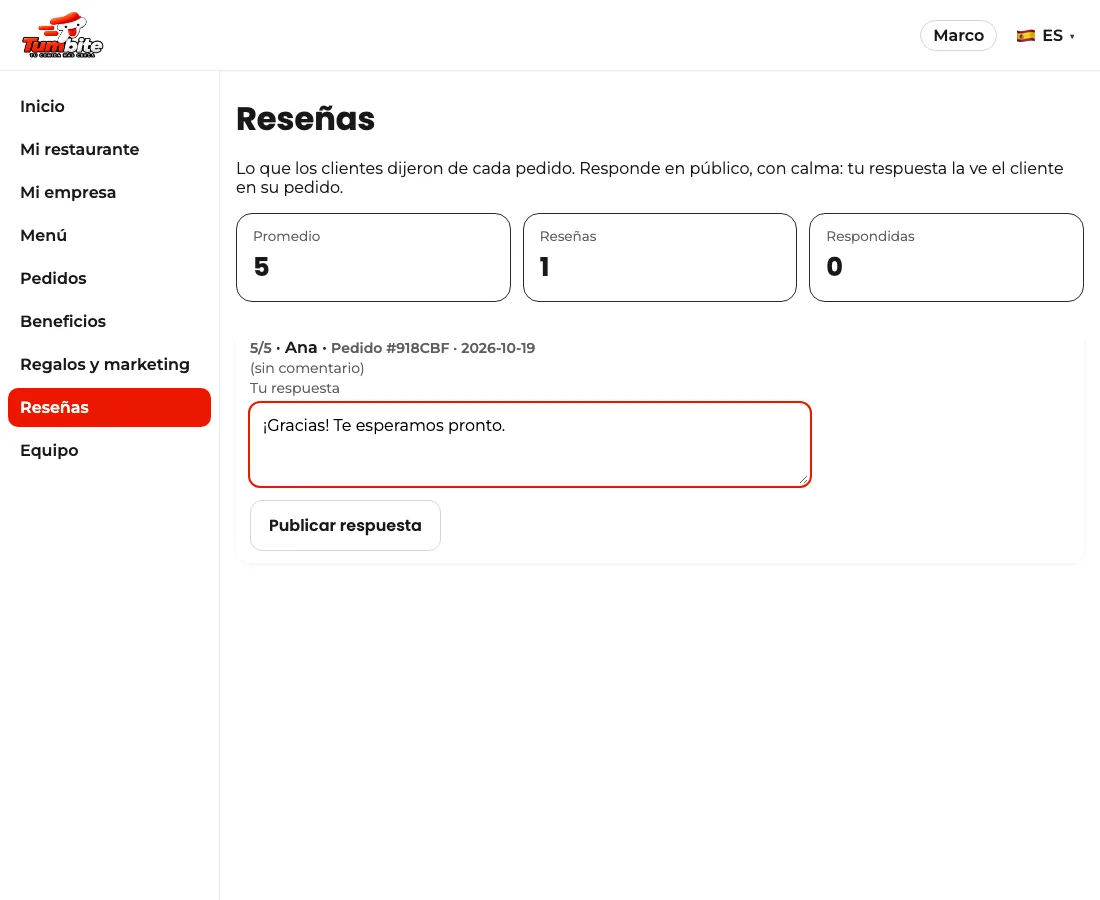Image resolution: width=1100 pixels, height=900 pixels.
Task: Click the order text 'Pedido #918CBF'
Action: point(390,348)
